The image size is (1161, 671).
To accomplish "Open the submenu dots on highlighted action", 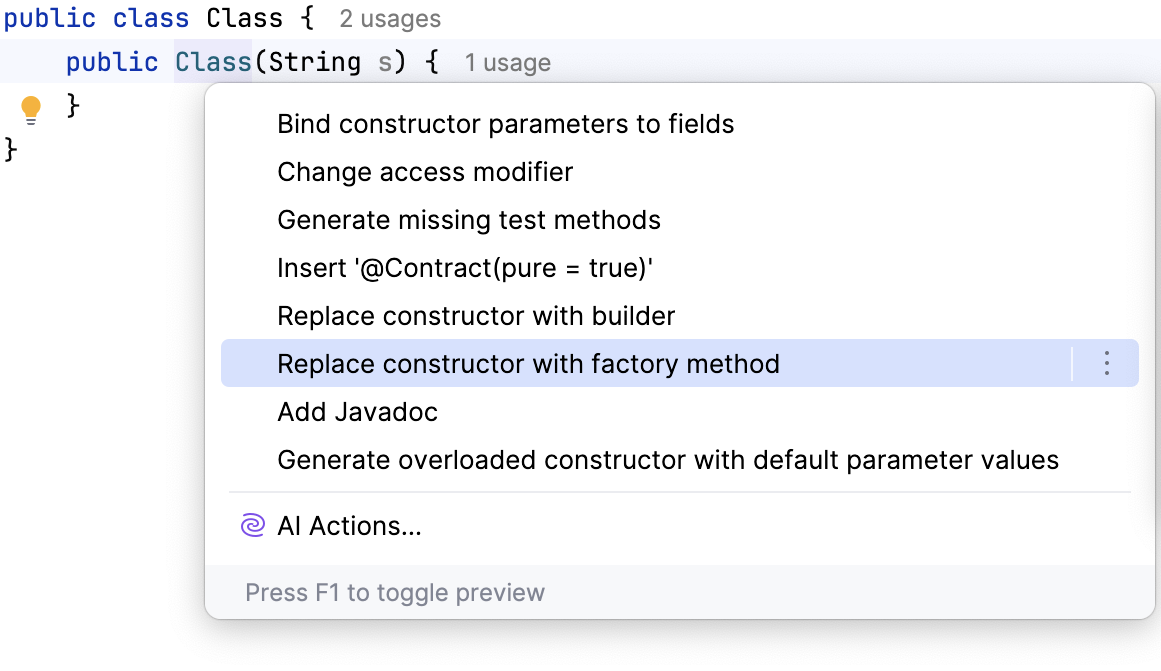I will (x=1106, y=363).
